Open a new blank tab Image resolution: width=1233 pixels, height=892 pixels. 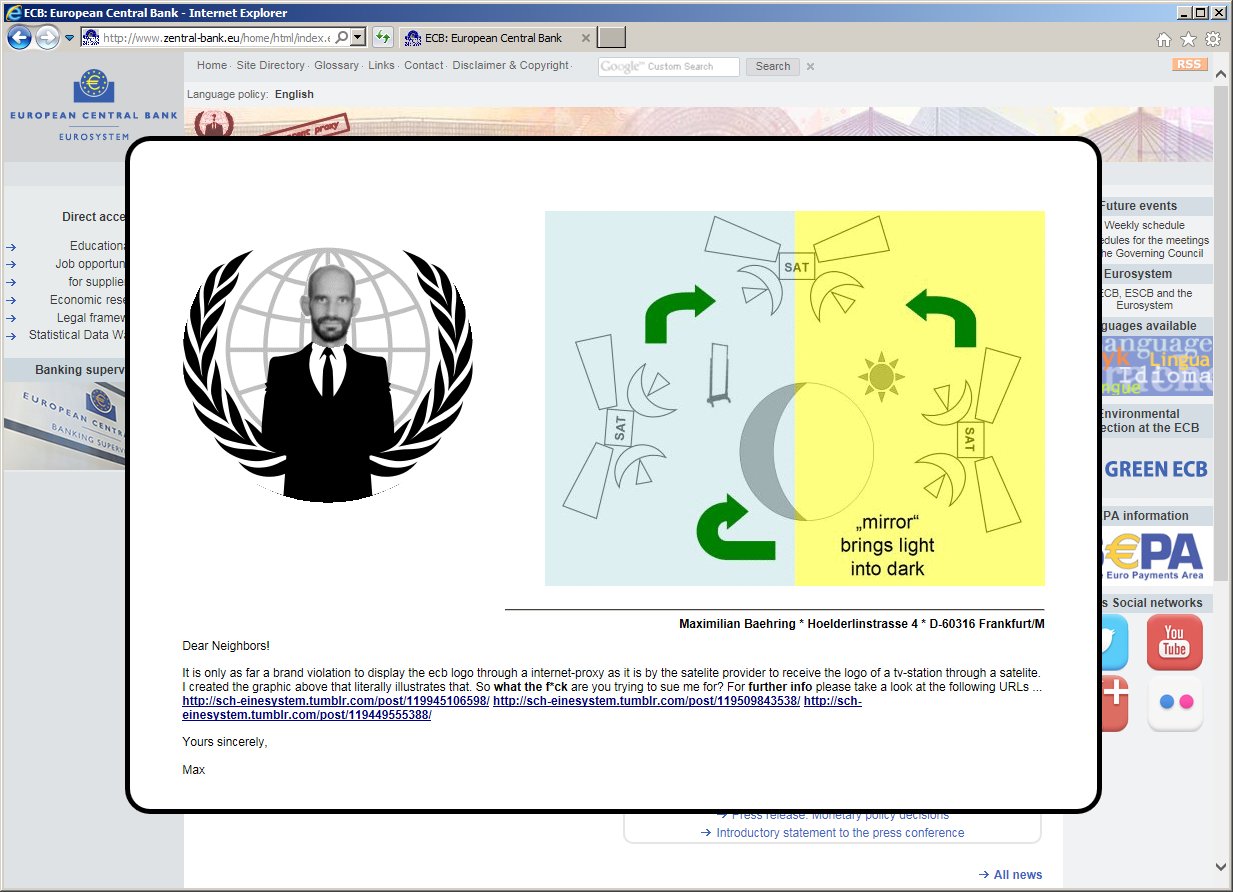click(x=612, y=38)
